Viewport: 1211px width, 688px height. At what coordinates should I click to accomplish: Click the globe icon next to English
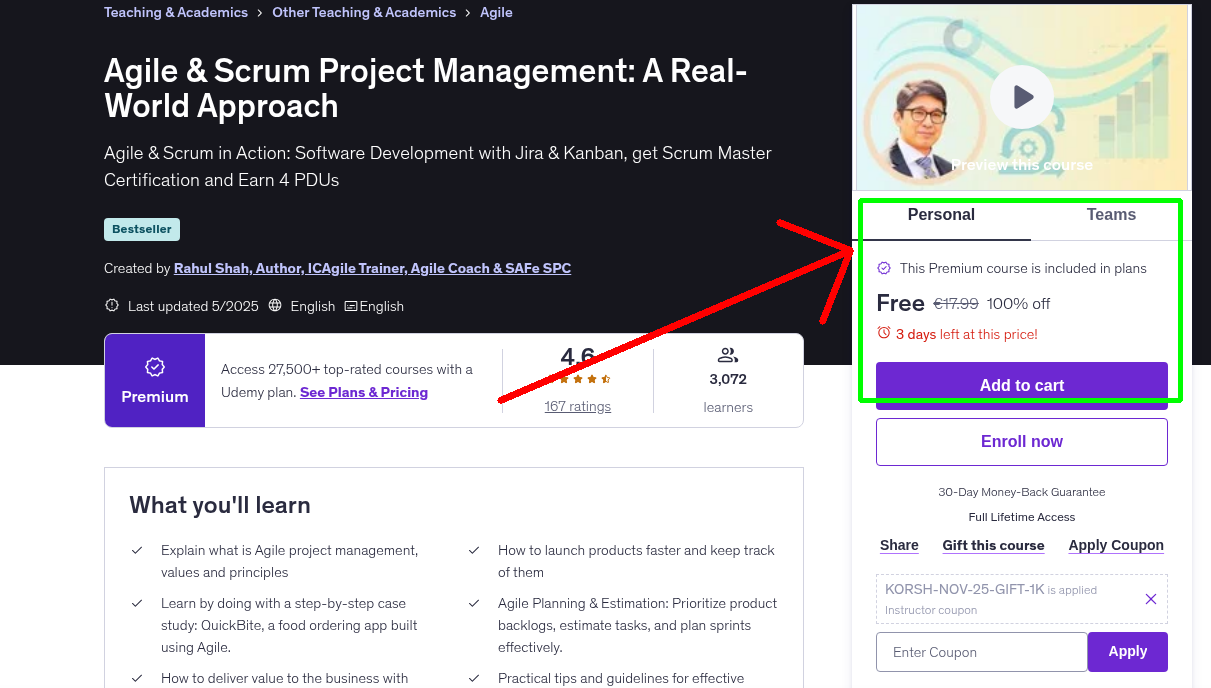click(275, 306)
